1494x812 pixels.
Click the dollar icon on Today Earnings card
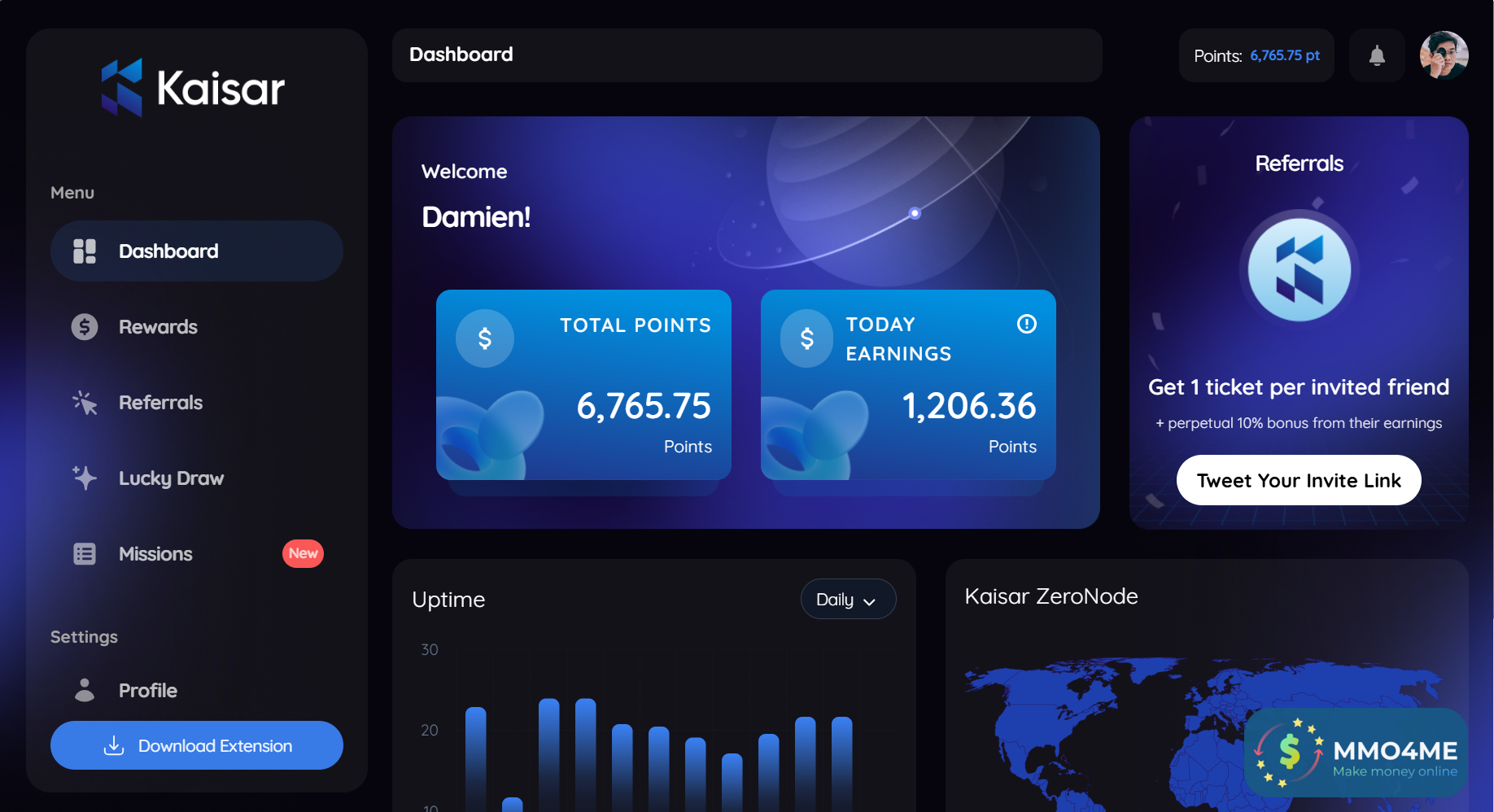[806, 338]
